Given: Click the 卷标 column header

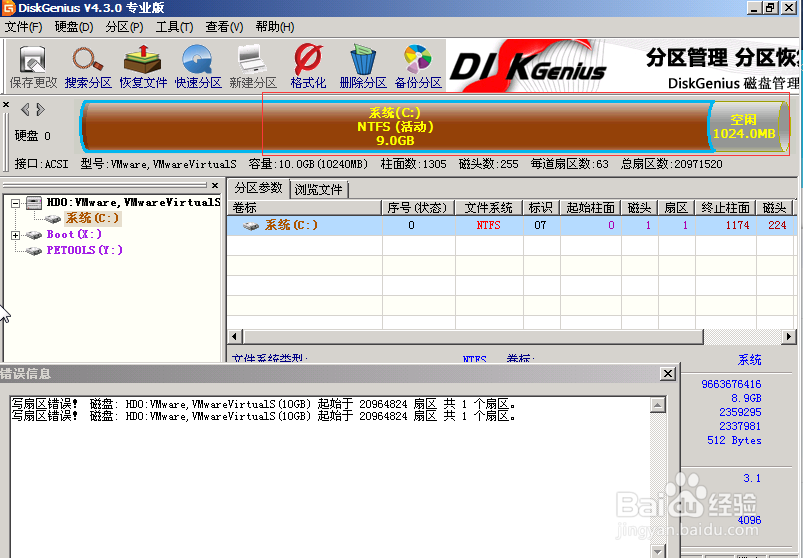Looking at the screenshot, I should point(305,208).
